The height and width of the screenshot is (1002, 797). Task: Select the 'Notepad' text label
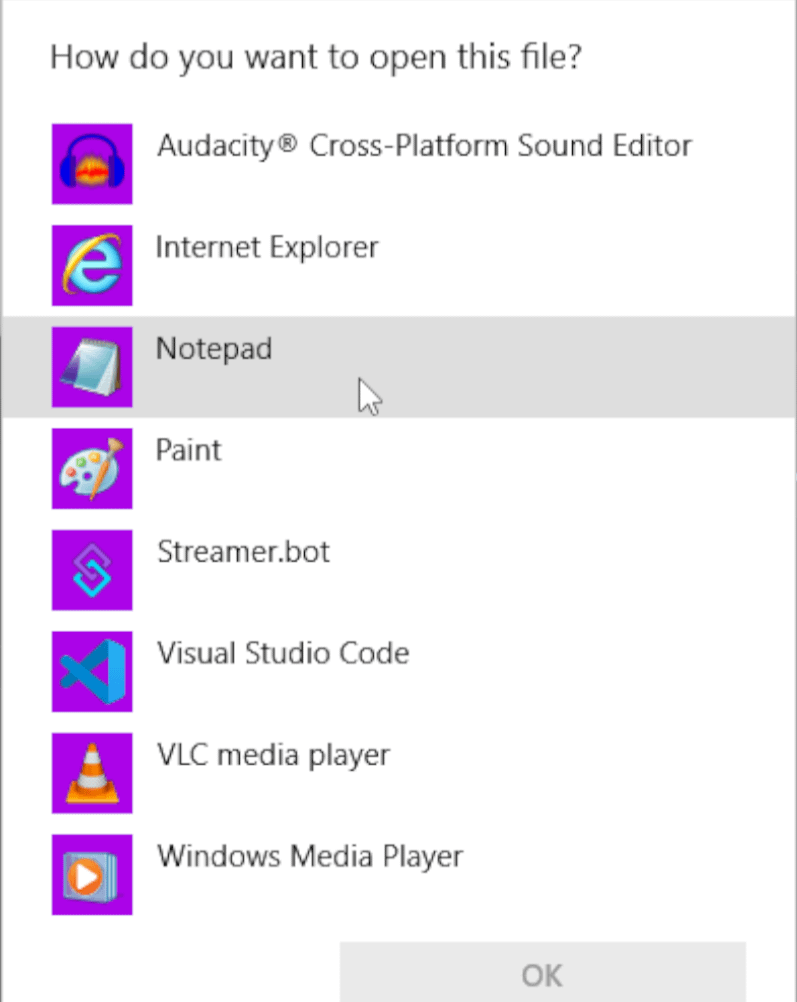point(214,349)
